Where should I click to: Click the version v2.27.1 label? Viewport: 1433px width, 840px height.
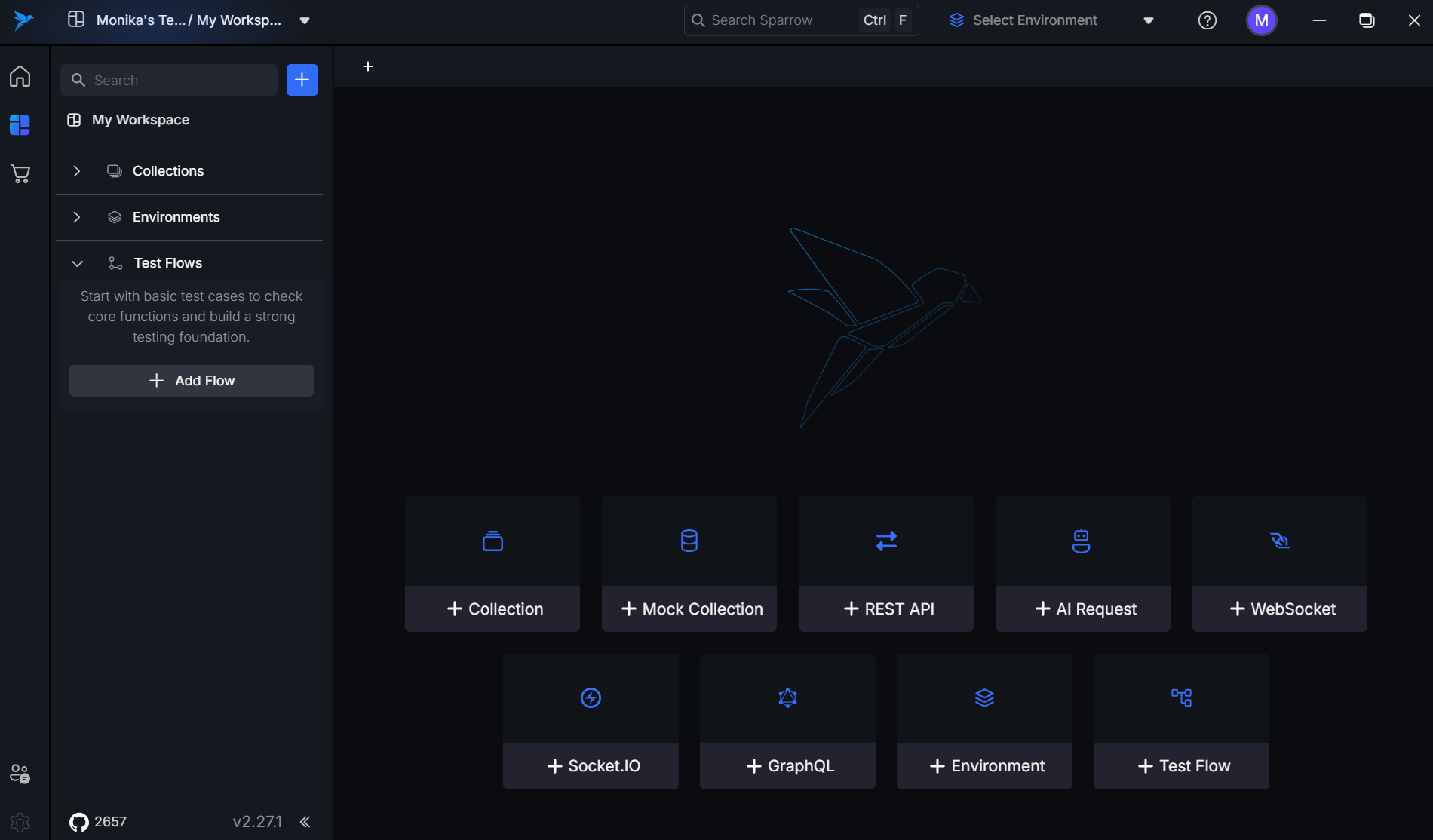[257, 822]
